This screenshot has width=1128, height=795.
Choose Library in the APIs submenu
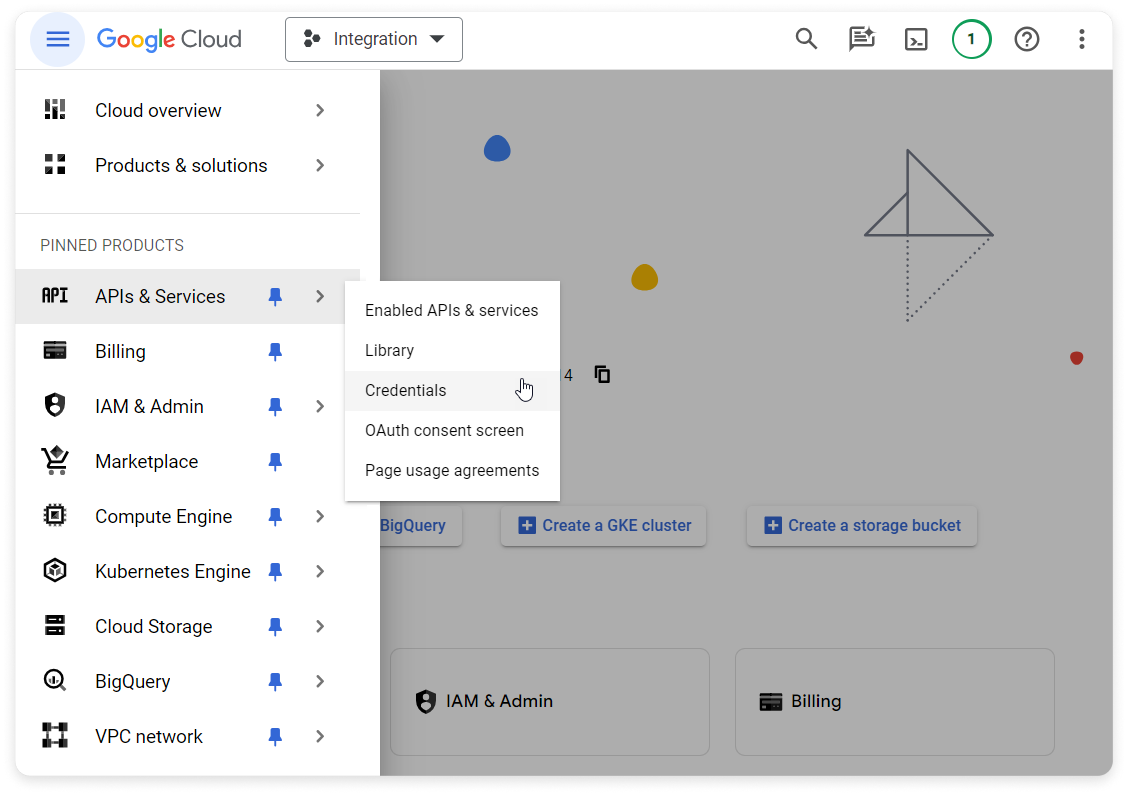[452, 350]
